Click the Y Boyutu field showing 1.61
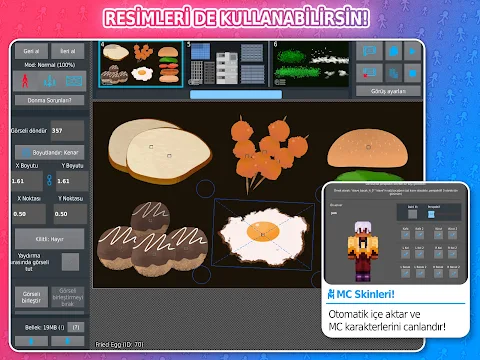The width and height of the screenshot is (480, 360). point(72,181)
